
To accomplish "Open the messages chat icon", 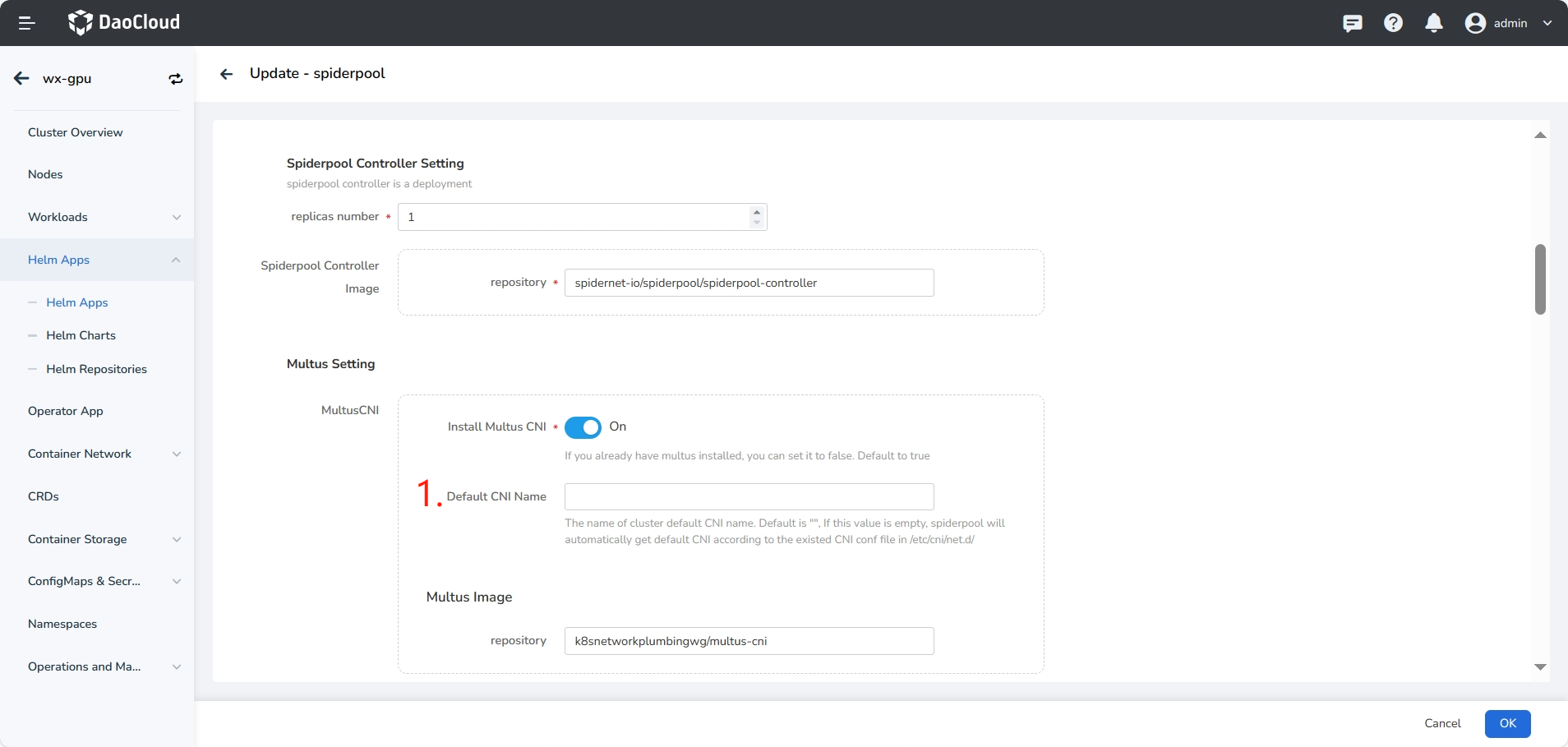I will point(1352,23).
